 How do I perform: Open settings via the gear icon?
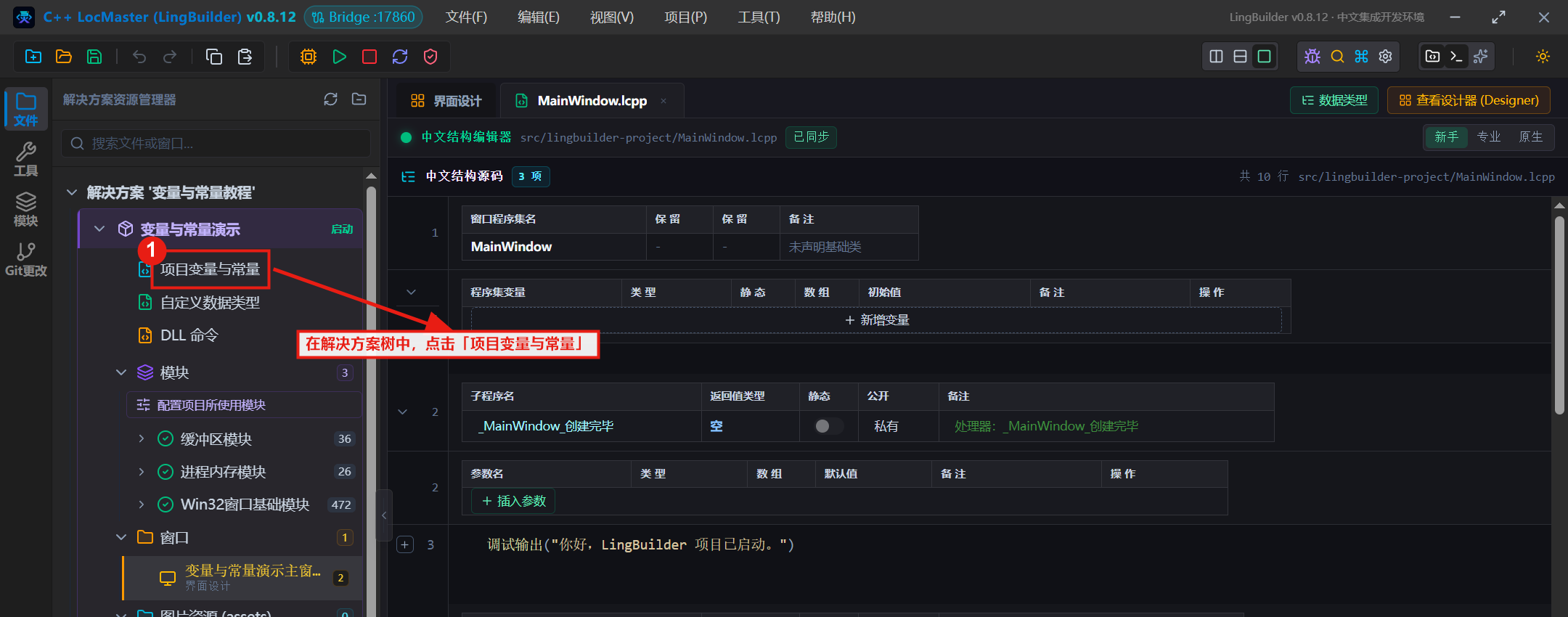[1385, 57]
